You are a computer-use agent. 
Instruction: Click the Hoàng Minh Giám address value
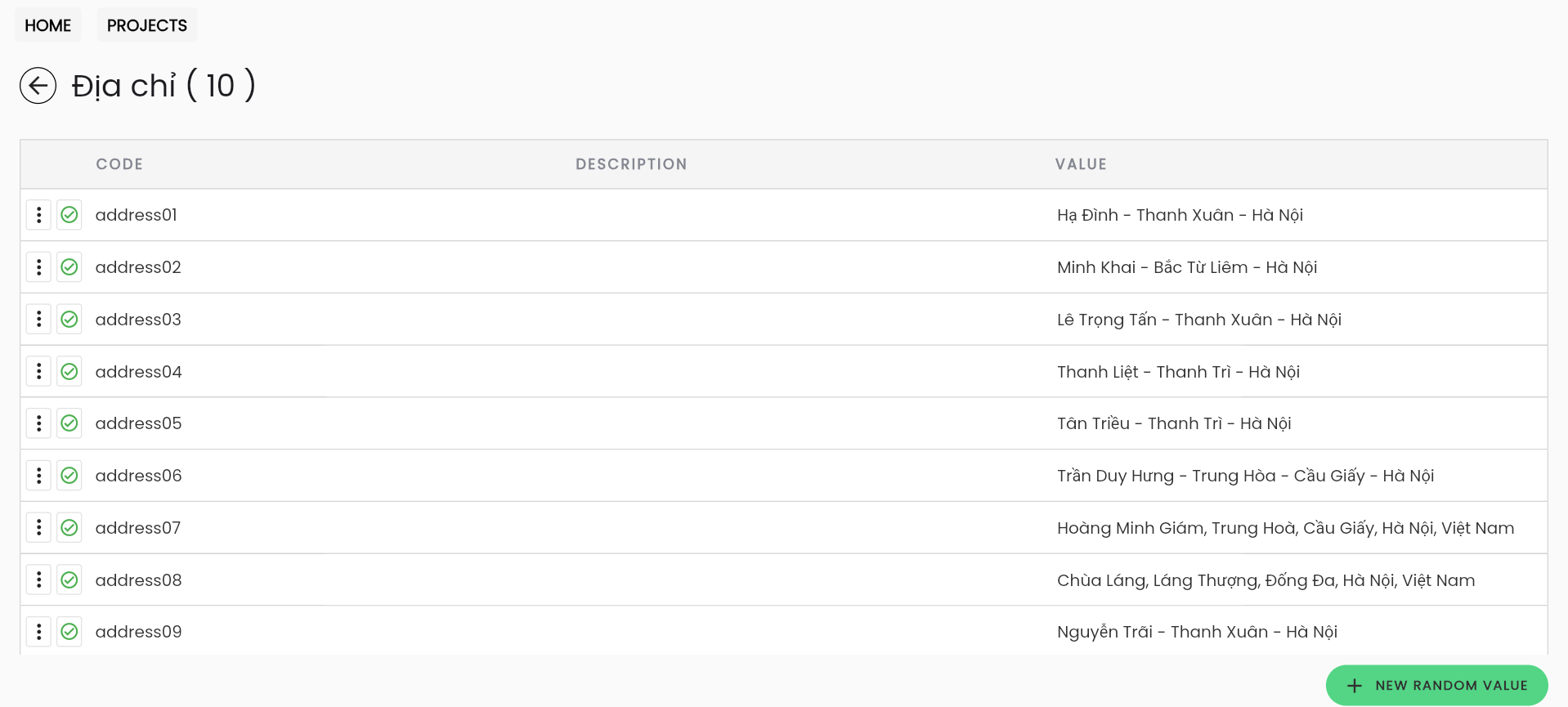click(x=1285, y=528)
